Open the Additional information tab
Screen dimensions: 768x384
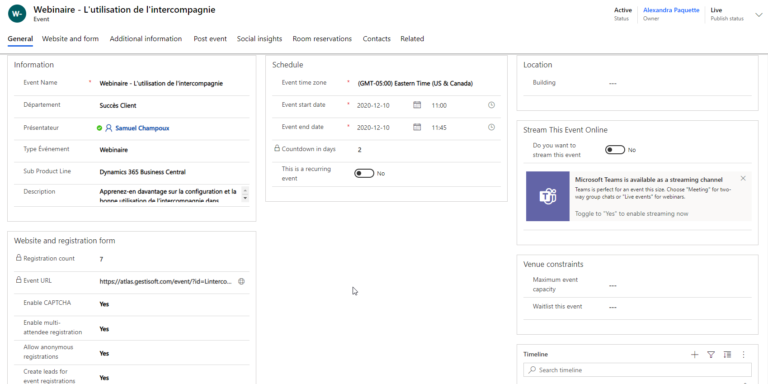(146, 39)
